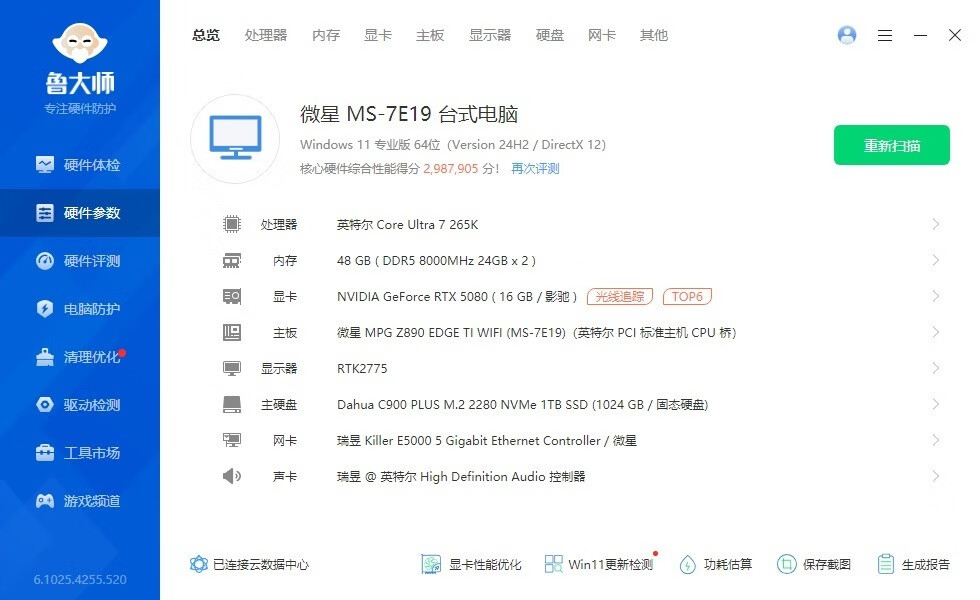Click the 再次评测 link
This screenshot has height=600, width=980.
click(x=535, y=169)
